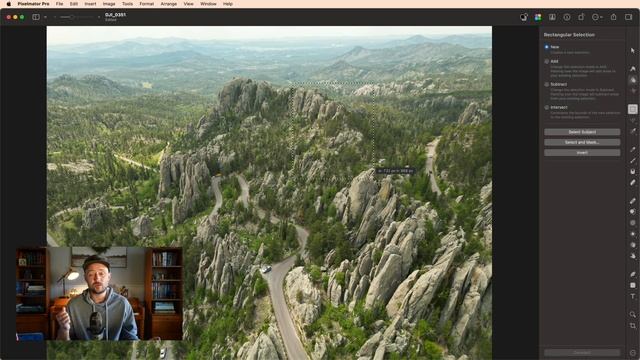Open the Color Adjustments tool in tool strip
The height and width of the screenshot is (360, 640).
(x=633, y=80)
